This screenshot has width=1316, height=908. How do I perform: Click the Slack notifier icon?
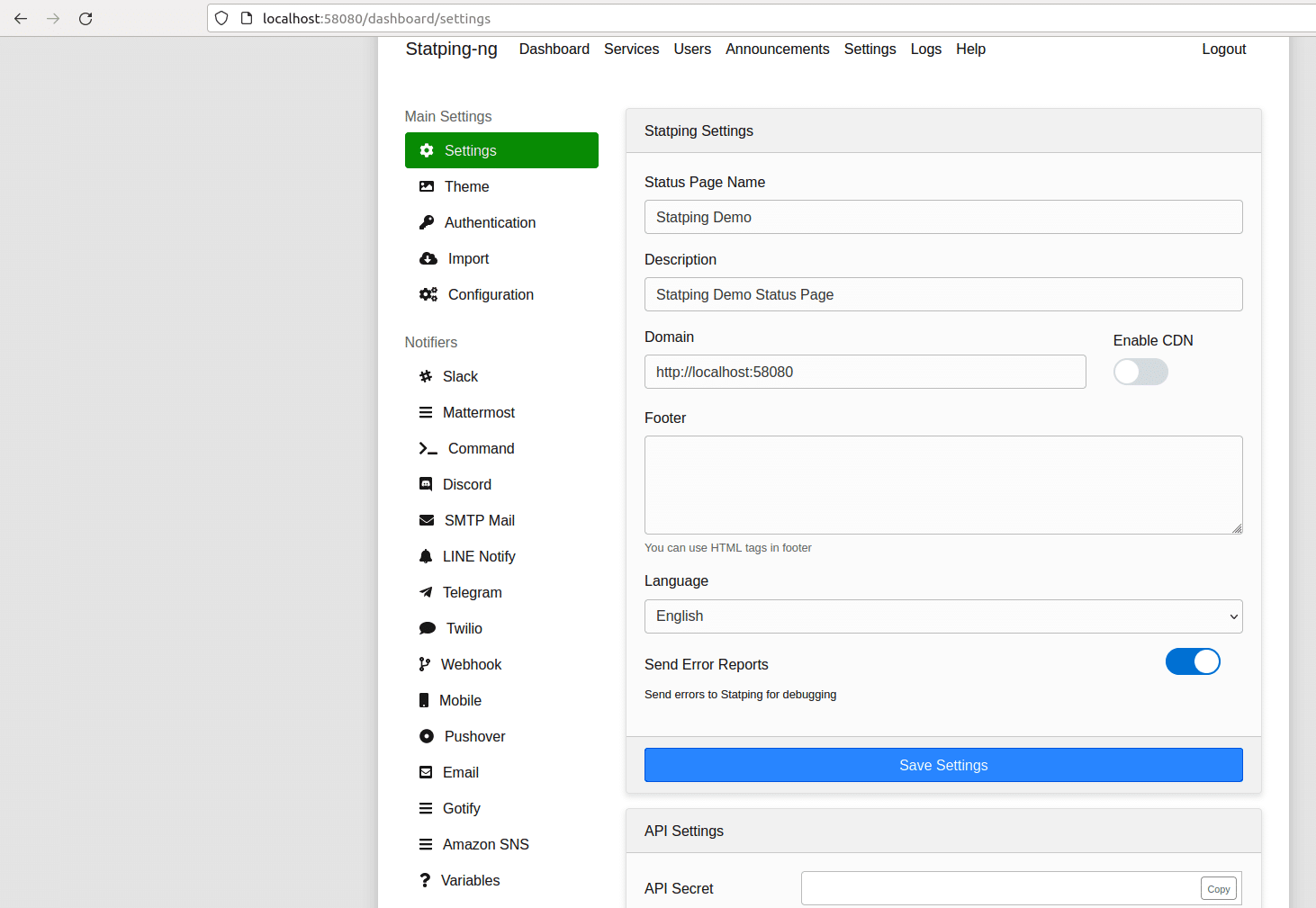click(x=426, y=376)
